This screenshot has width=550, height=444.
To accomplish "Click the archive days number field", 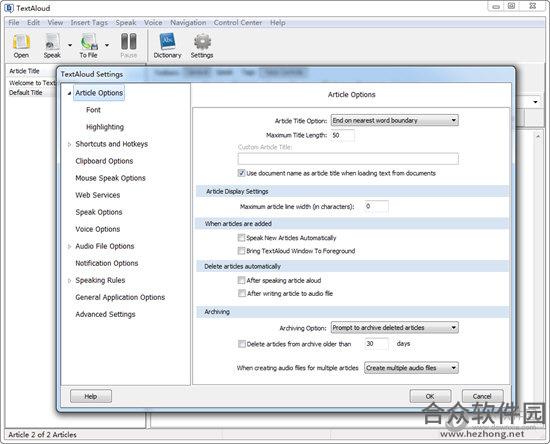I will [x=376, y=344].
